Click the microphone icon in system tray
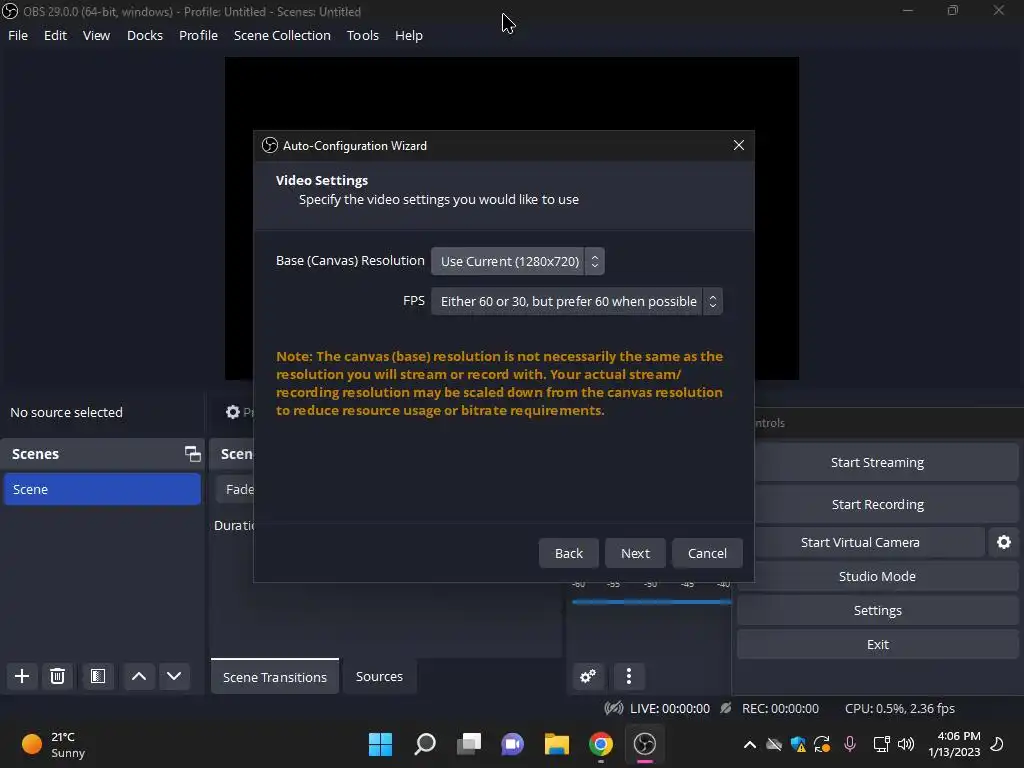 850,744
